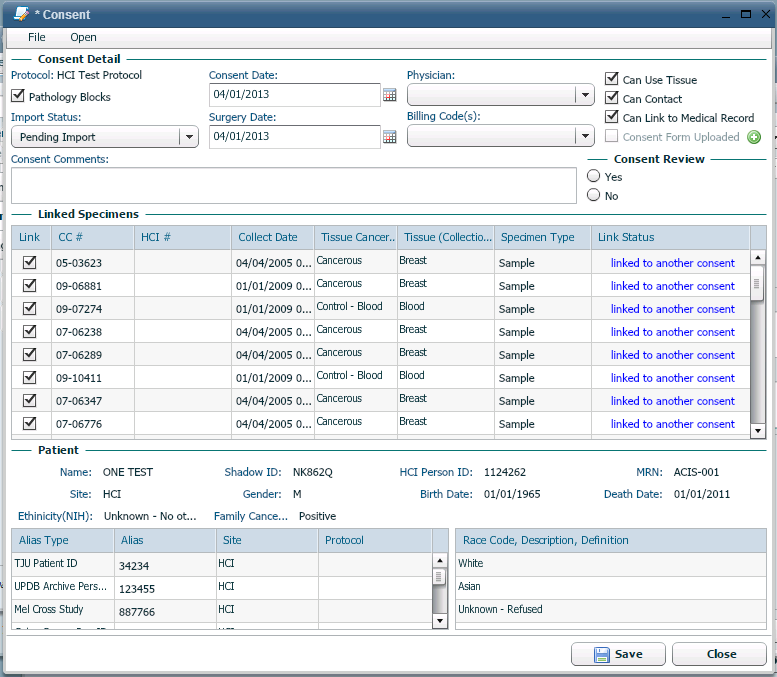This screenshot has width=777, height=677.
Task: Uncheck link for specimen 07-06238
Action: click(30, 331)
